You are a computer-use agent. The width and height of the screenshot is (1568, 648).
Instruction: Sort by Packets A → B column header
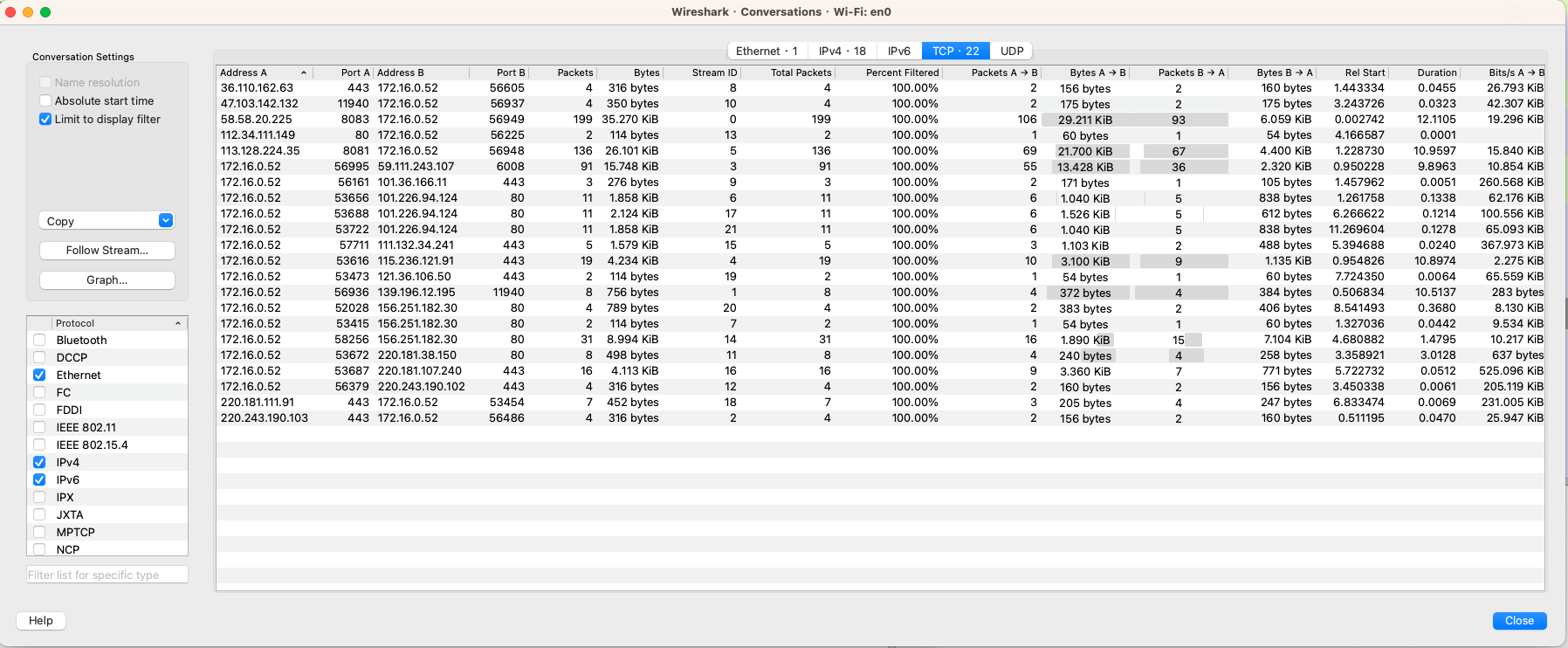pyautogui.click(x=992, y=72)
